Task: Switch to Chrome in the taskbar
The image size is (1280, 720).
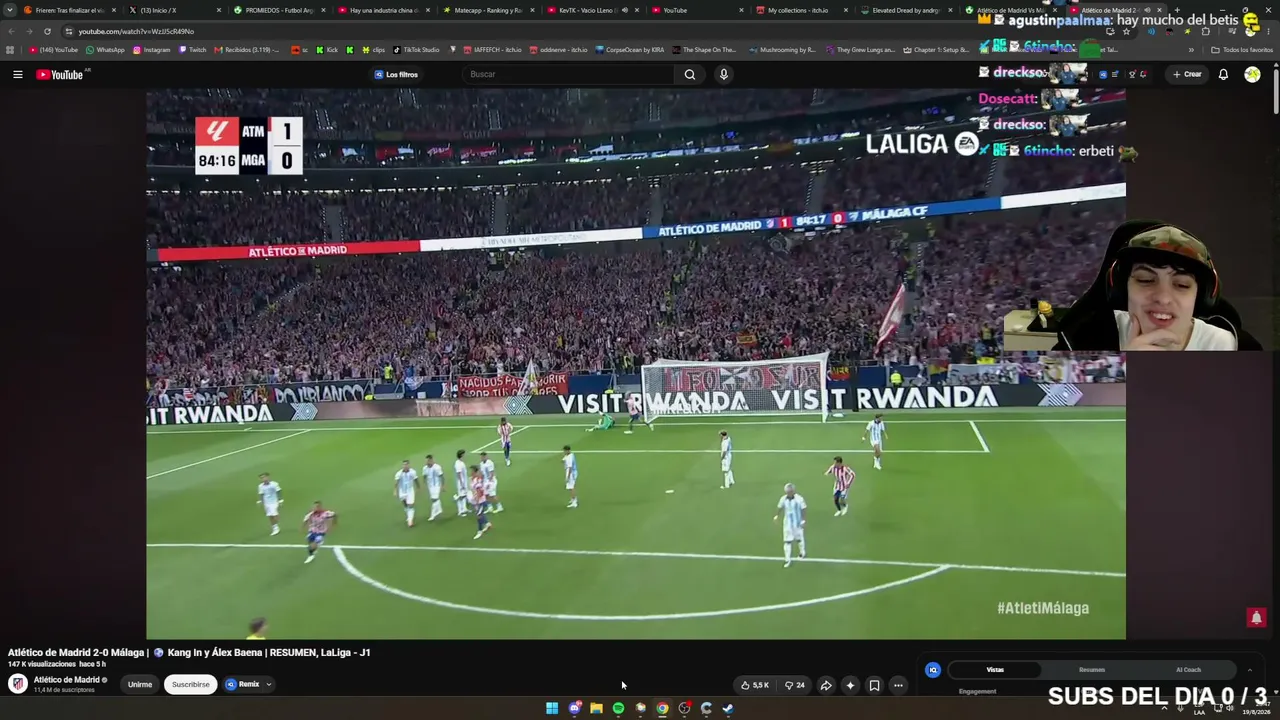Action: tap(662, 708)
